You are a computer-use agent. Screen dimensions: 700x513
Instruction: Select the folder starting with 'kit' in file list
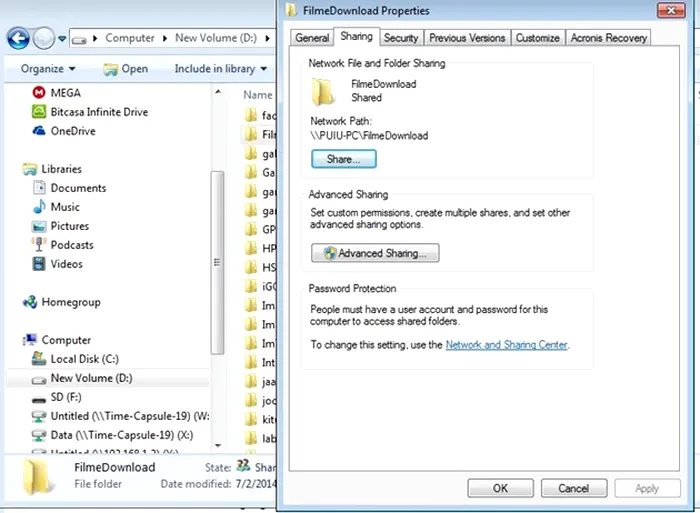tap(260, 419)
